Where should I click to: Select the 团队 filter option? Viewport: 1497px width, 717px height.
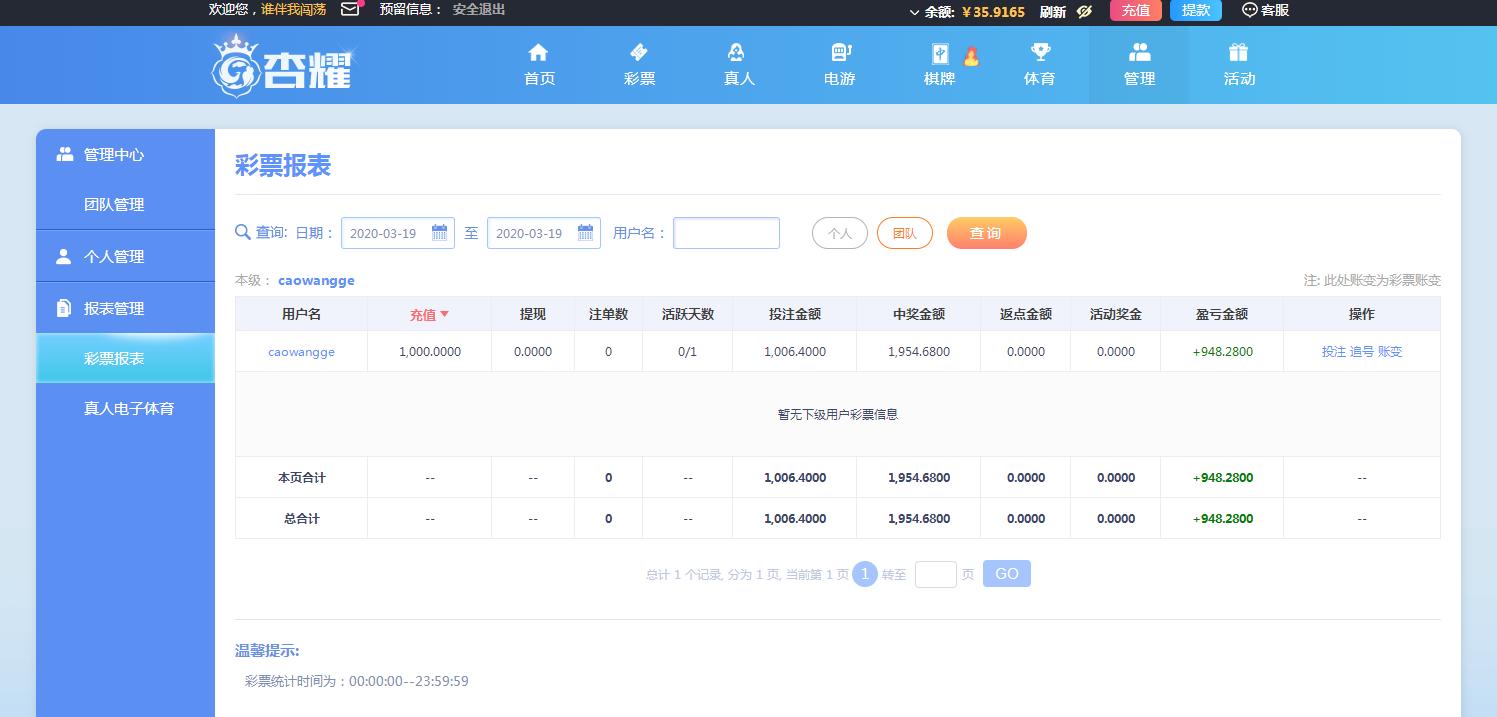pos(904,233)
